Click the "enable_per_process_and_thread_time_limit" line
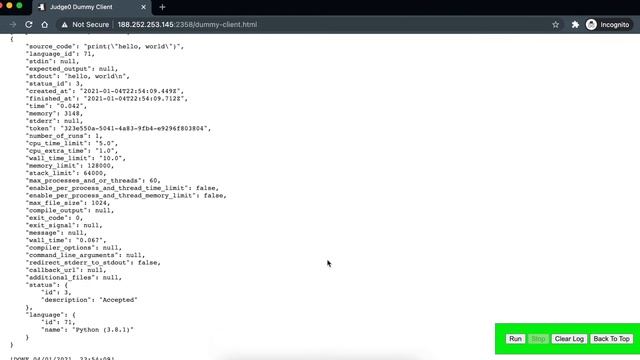This screenshot has width=640, height=360. coord(122,188)
